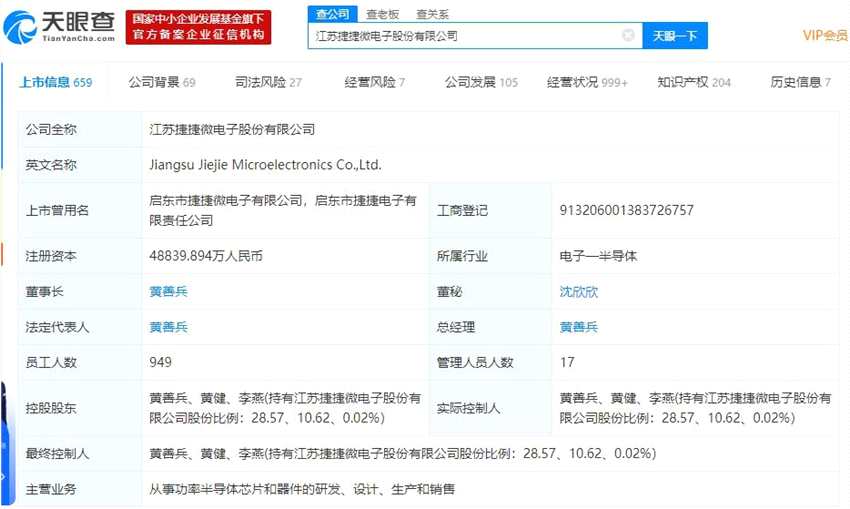Click the 控股股东 shareholder details cell
850x509 pixels.
pyautogui.click(x=285, y=408)
